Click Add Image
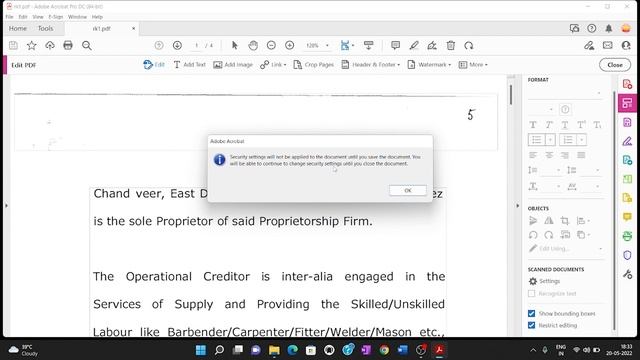 pos(233,64)
